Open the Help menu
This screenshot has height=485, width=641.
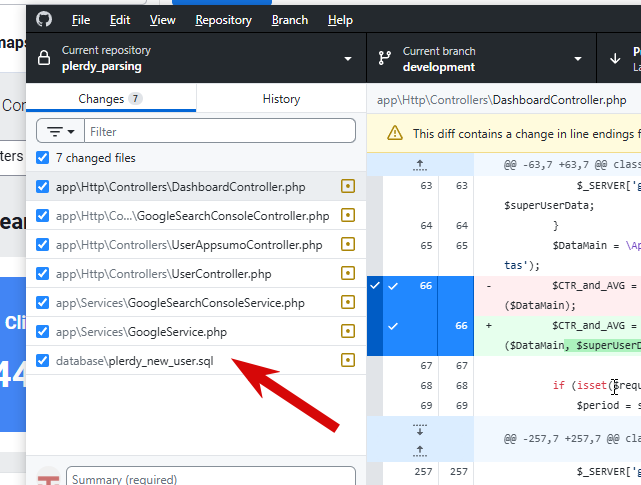point(340,20)
